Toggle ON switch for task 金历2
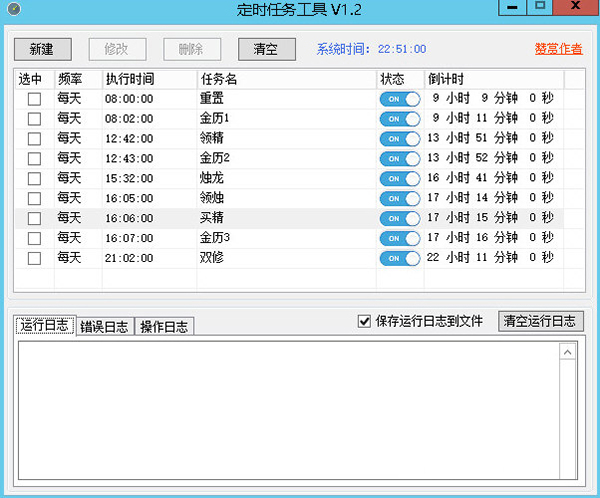This screenshot has height=498, width=600. [400, 159]
